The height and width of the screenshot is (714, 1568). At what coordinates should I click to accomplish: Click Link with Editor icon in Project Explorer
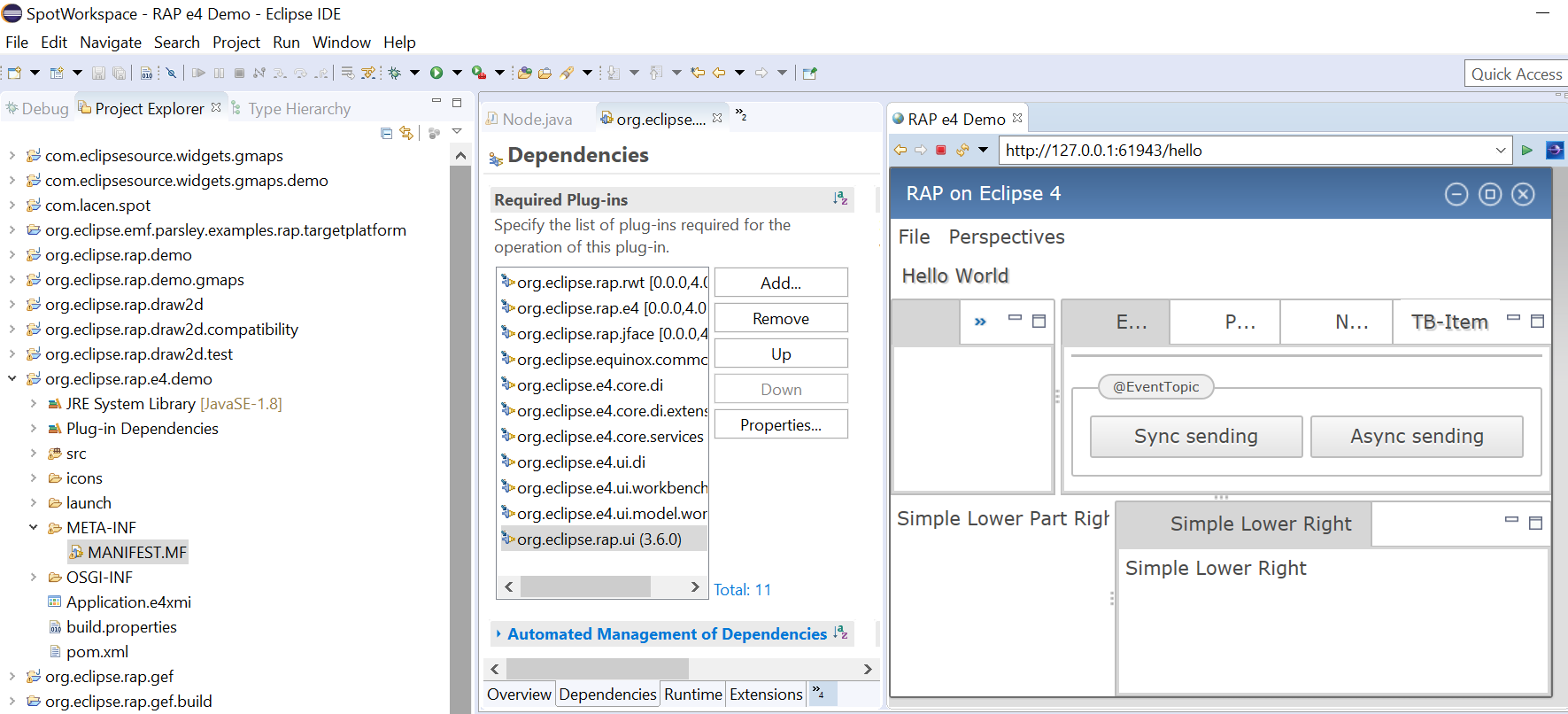tap(406, 133)
